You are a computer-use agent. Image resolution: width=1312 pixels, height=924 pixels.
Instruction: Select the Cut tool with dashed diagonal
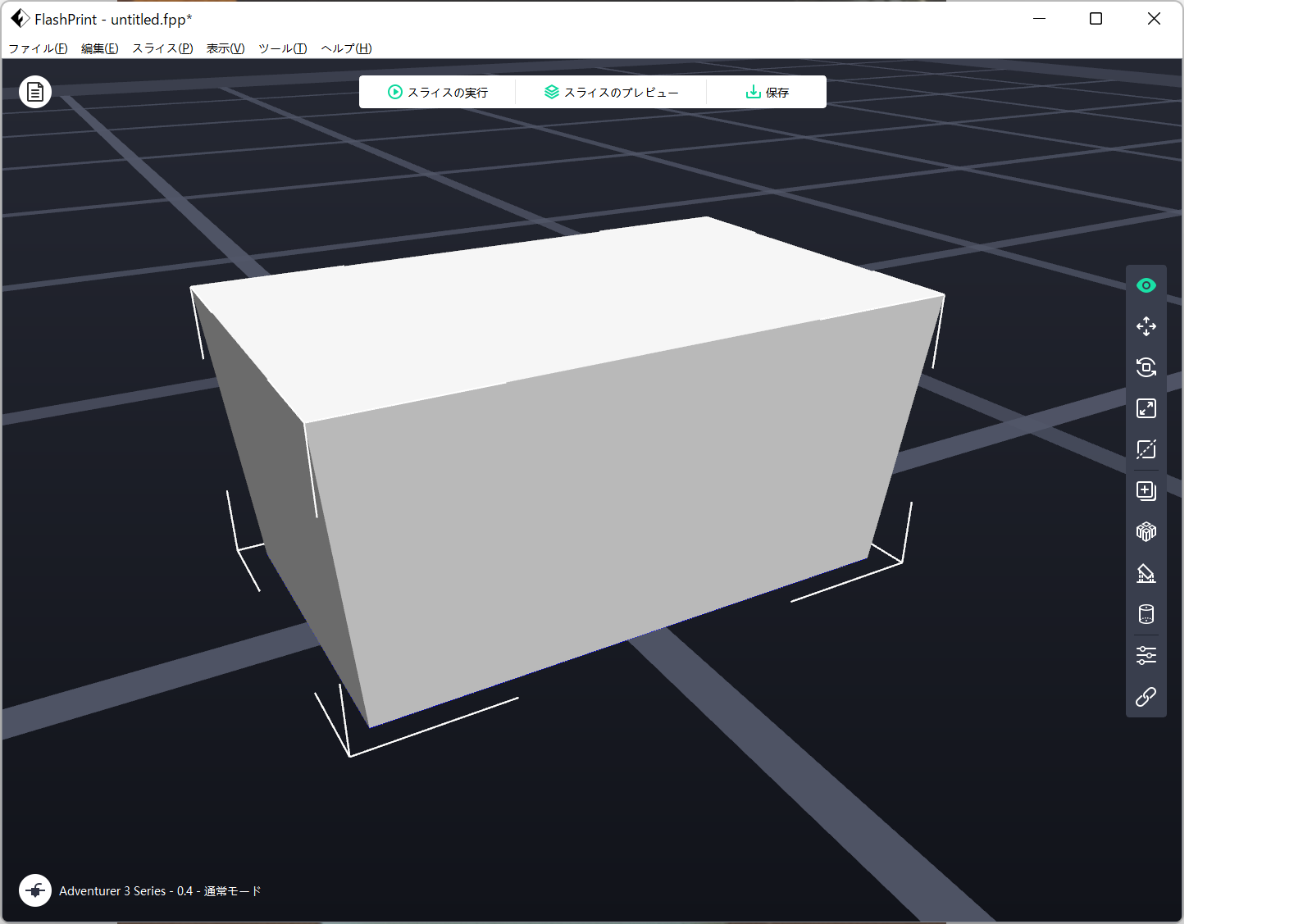coord(1146,449)
